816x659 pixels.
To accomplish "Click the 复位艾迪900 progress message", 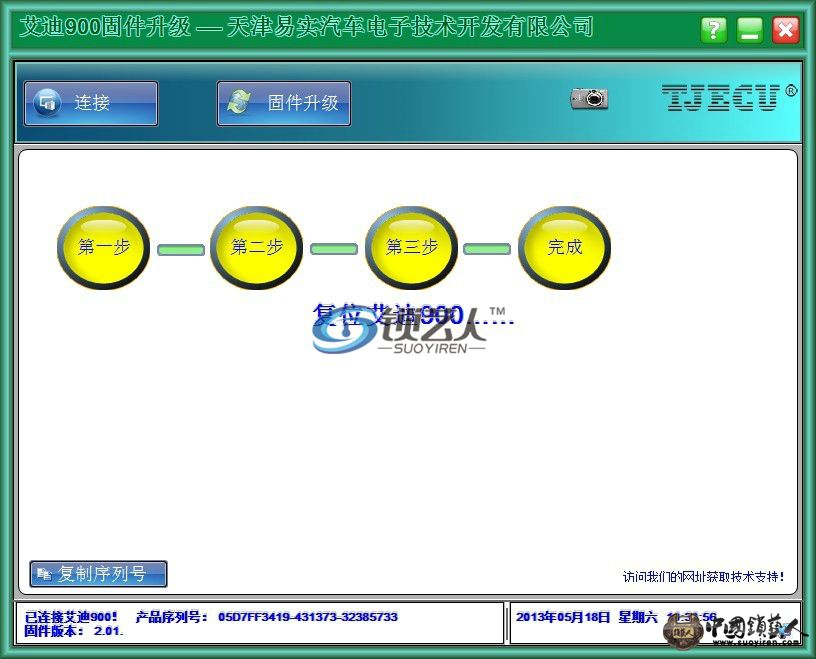I will click(413, 315).
